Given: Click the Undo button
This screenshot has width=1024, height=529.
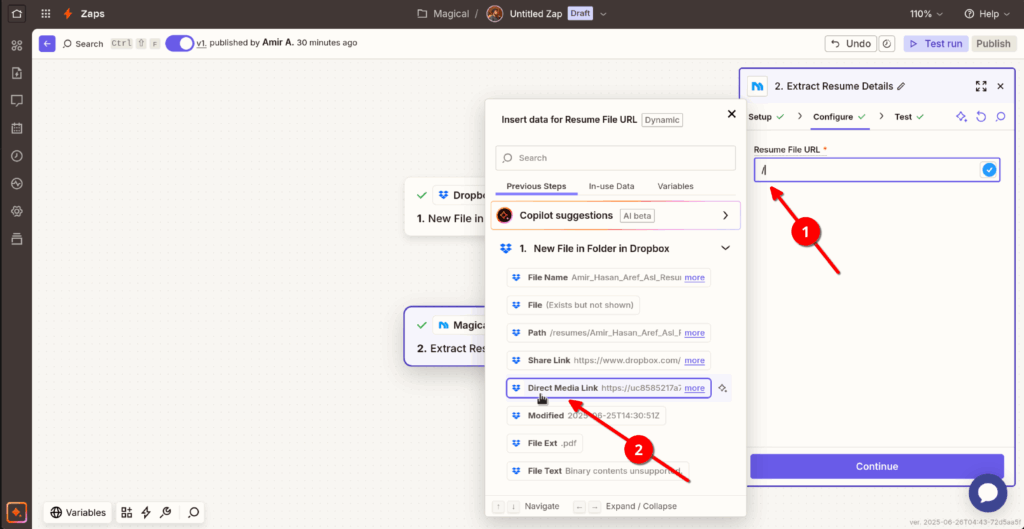Looking at the screenshot, I should [x=851, y=44].
